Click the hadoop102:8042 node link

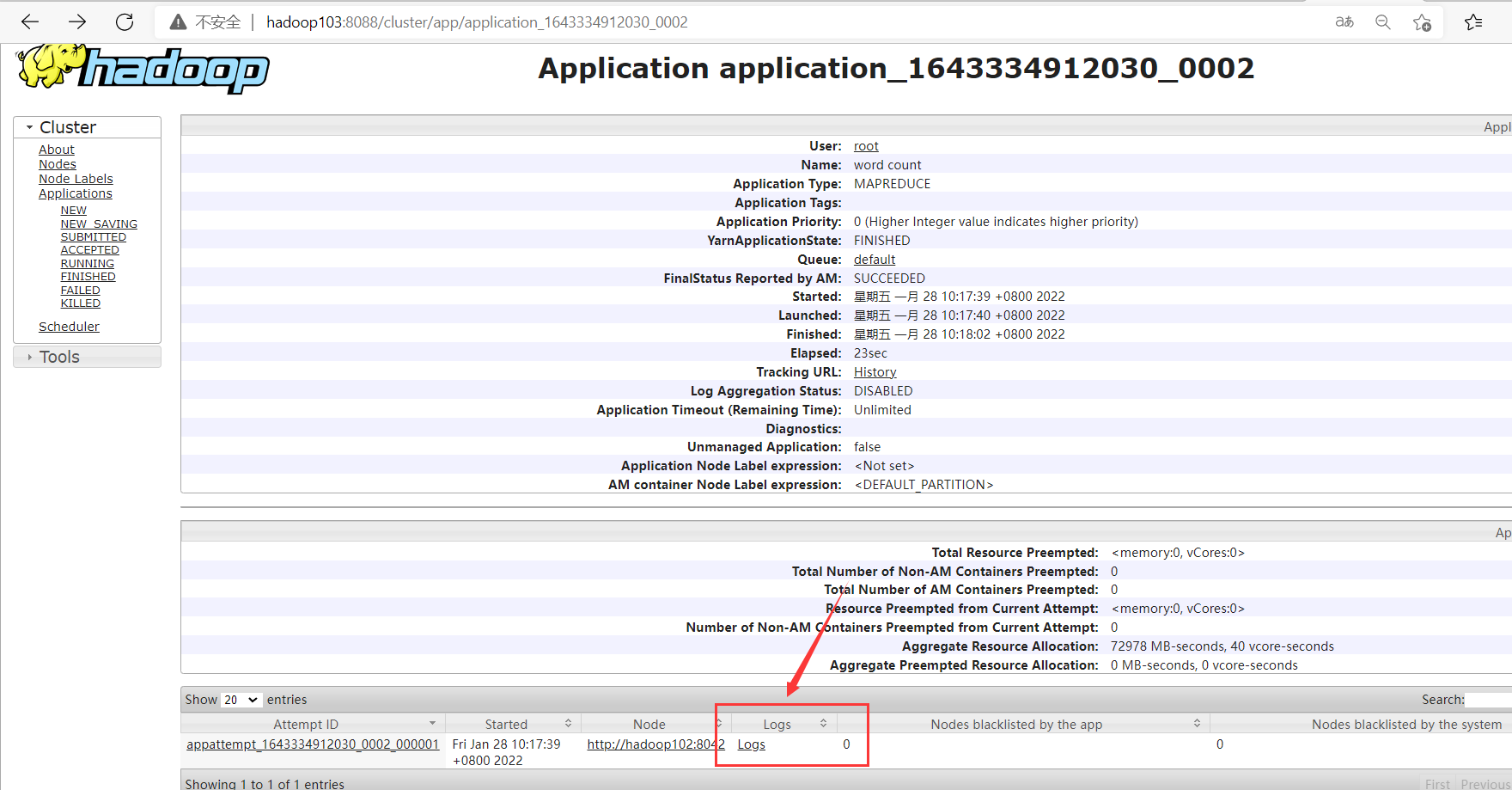[x=655, y=744]
